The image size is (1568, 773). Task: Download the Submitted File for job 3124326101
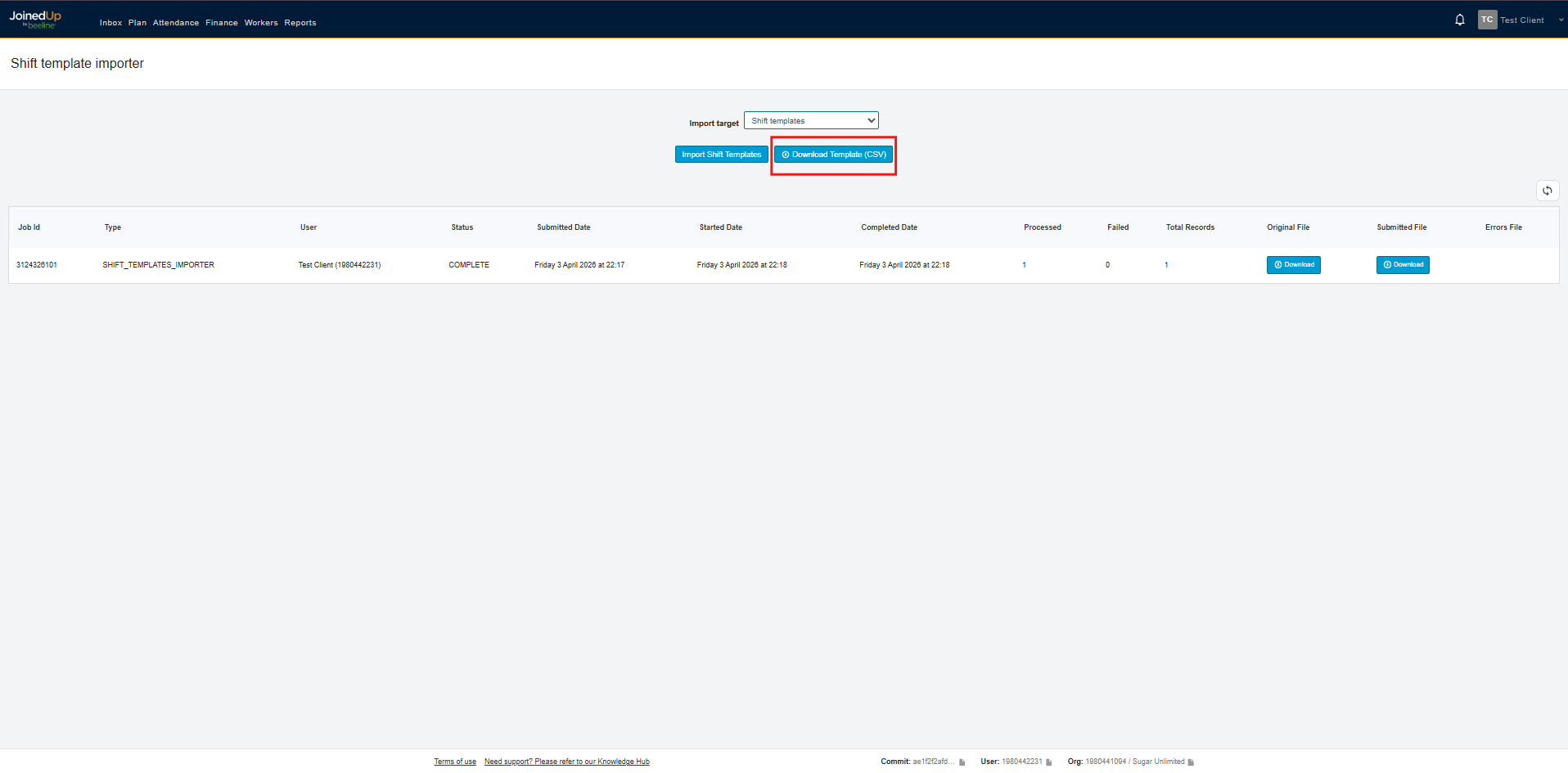(1403, 265)
